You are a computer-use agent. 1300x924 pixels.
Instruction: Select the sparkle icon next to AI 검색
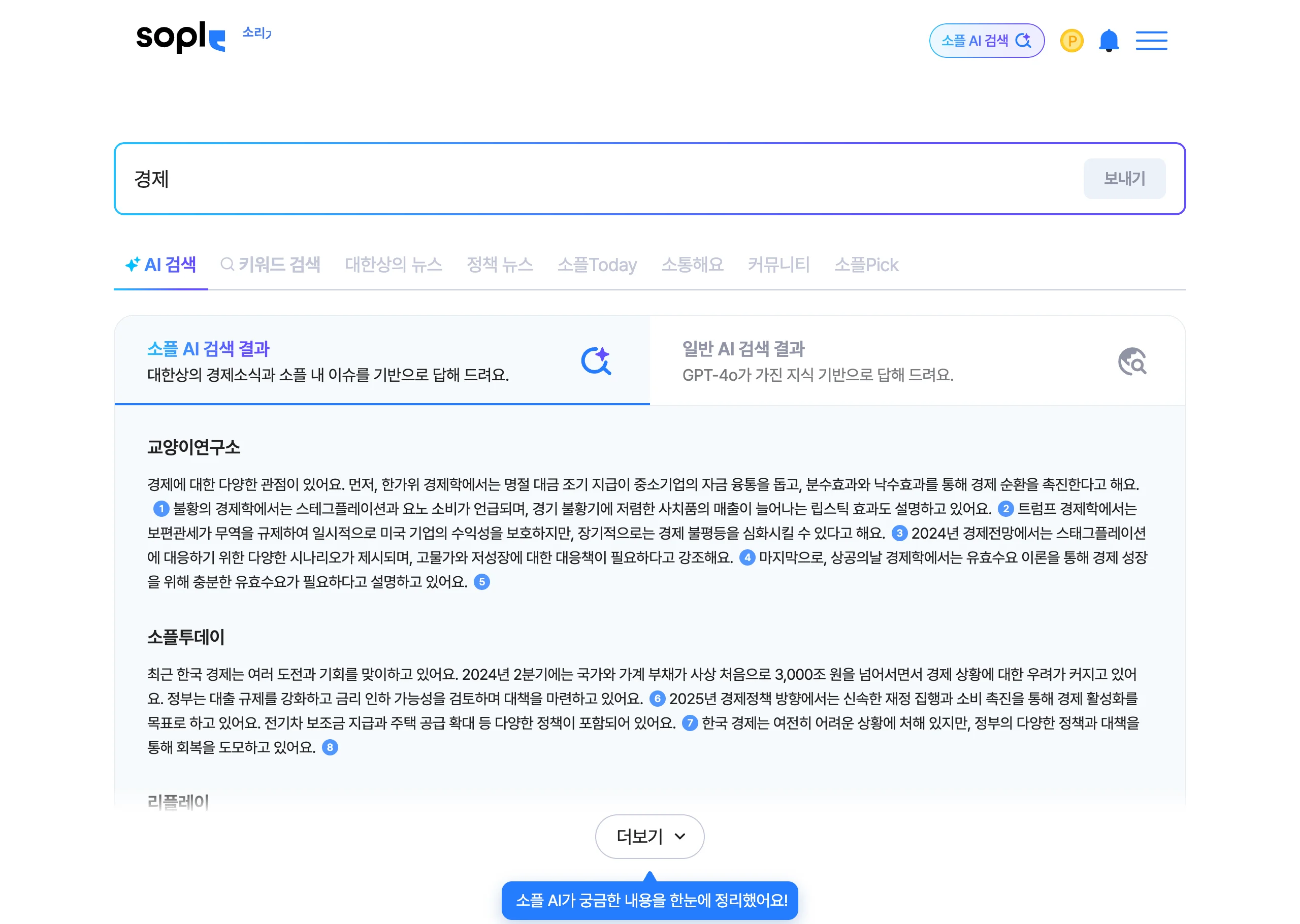coord(132,263)
